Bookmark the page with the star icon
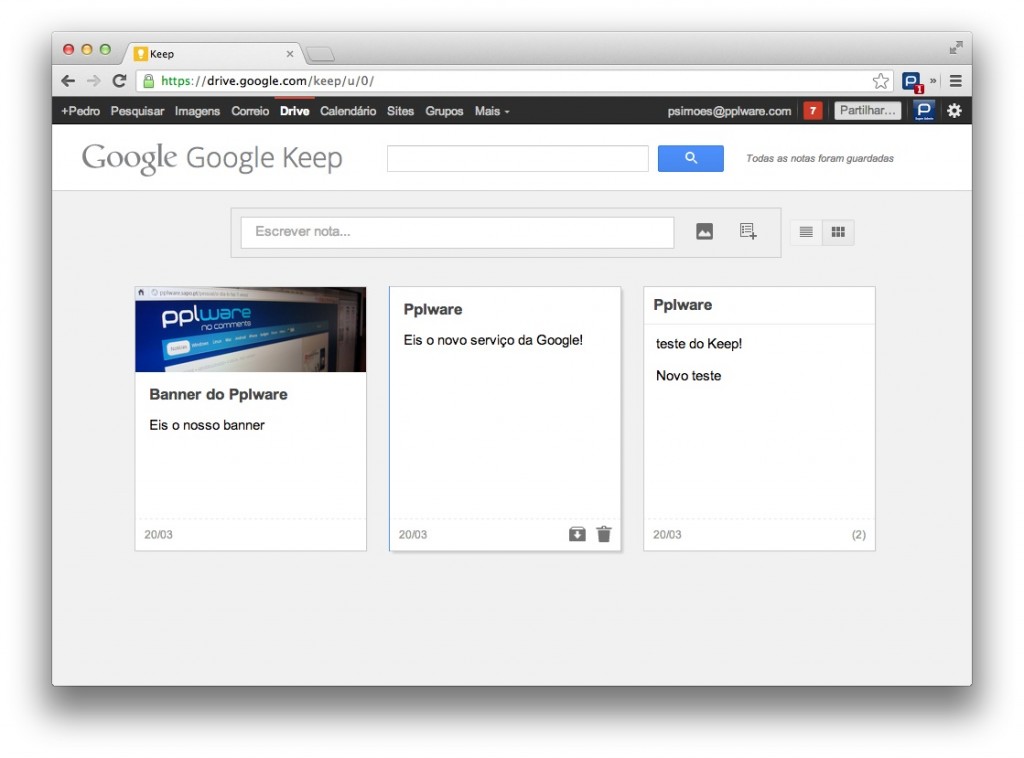The width and height of the screenshot is (1024, 758). (880, 81)
